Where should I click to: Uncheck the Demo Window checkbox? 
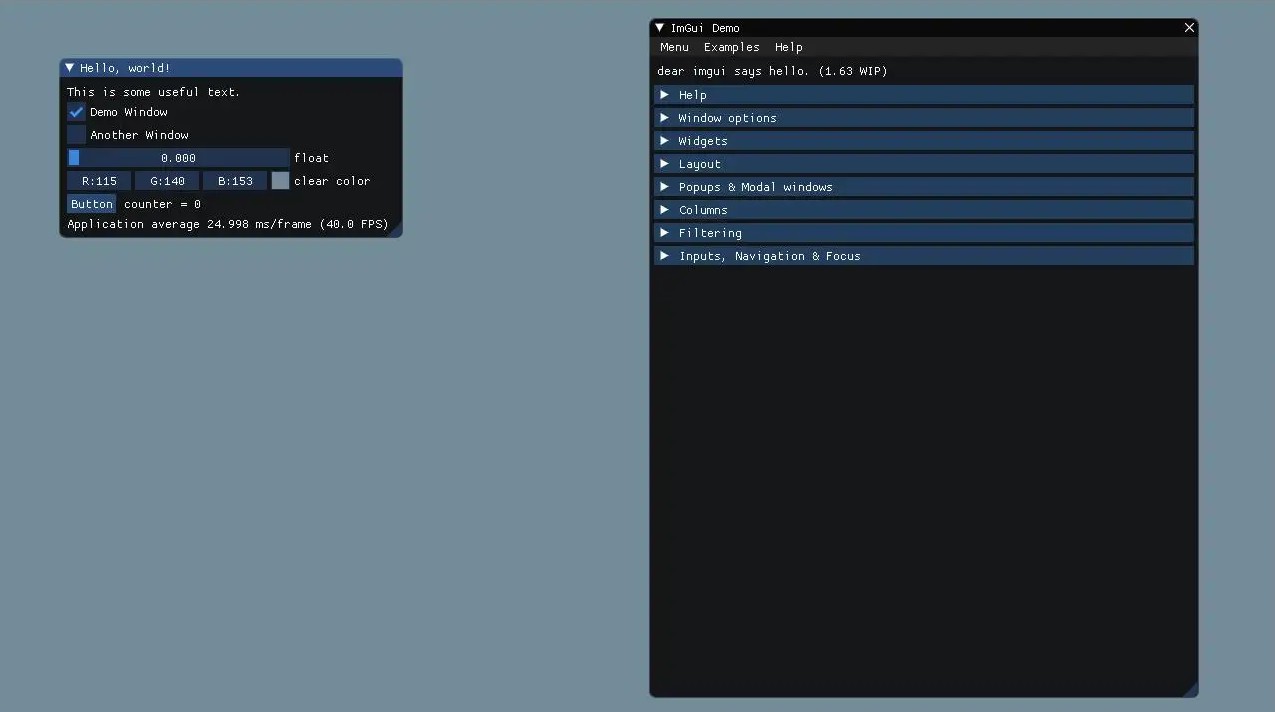point(76,112)
